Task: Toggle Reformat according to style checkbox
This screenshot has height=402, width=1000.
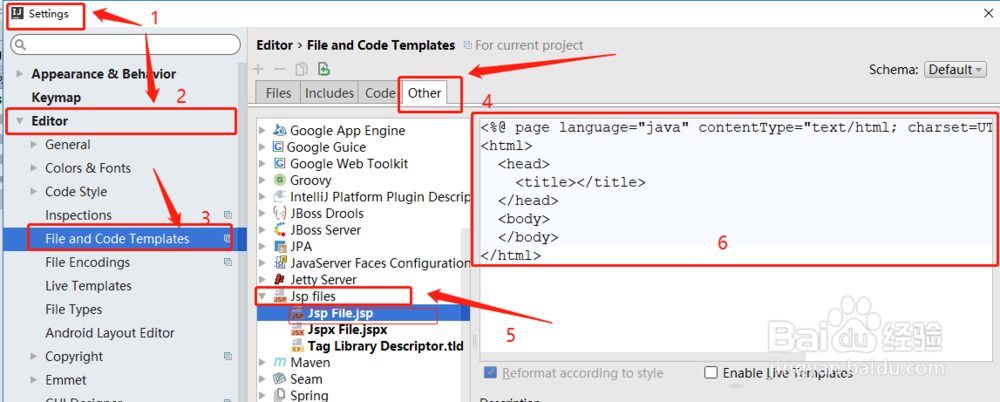Action: click(x=490, y=373)
